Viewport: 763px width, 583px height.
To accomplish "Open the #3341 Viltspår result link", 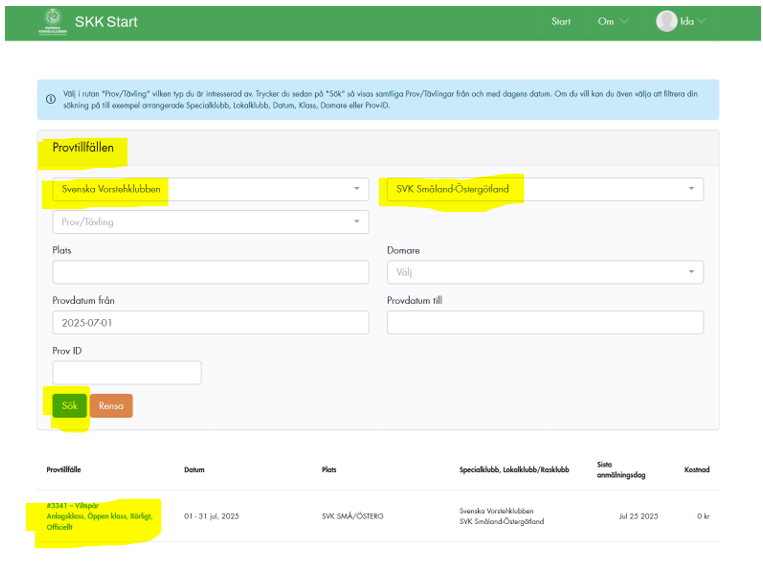I will pyautogui.click(x=99, y=516).
